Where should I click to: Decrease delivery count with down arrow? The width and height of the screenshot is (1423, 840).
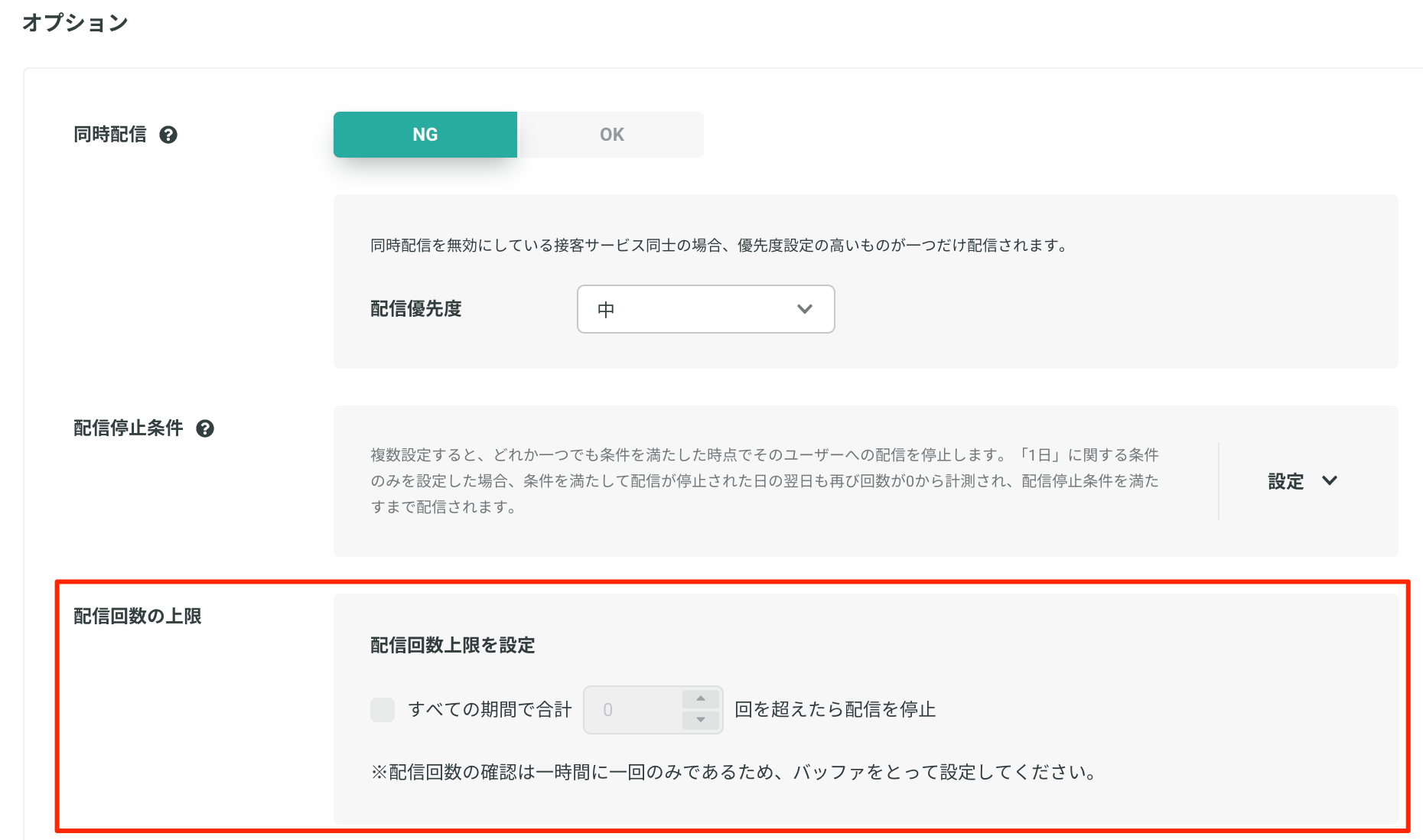tap(701, 720)
